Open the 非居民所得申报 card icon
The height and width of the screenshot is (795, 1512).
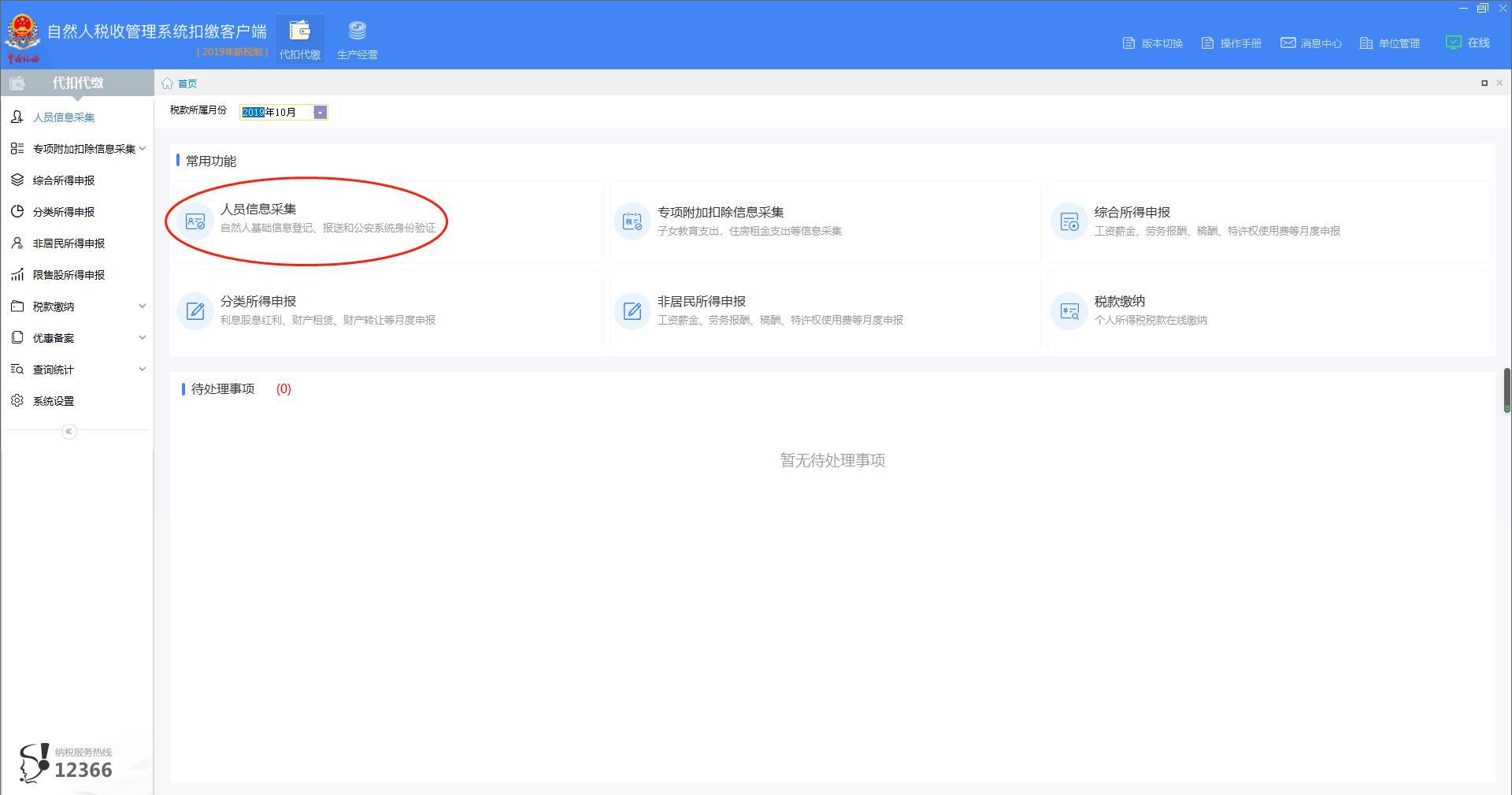tap(632, 311)
